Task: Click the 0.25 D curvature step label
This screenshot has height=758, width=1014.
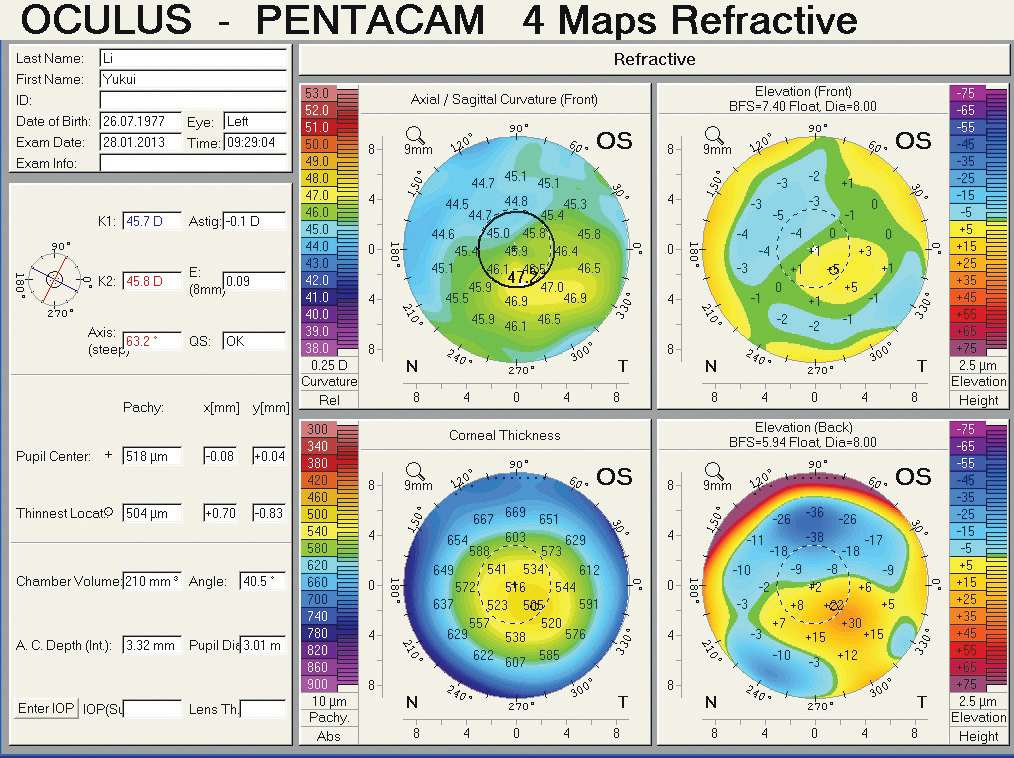Action: click(329, 365)
